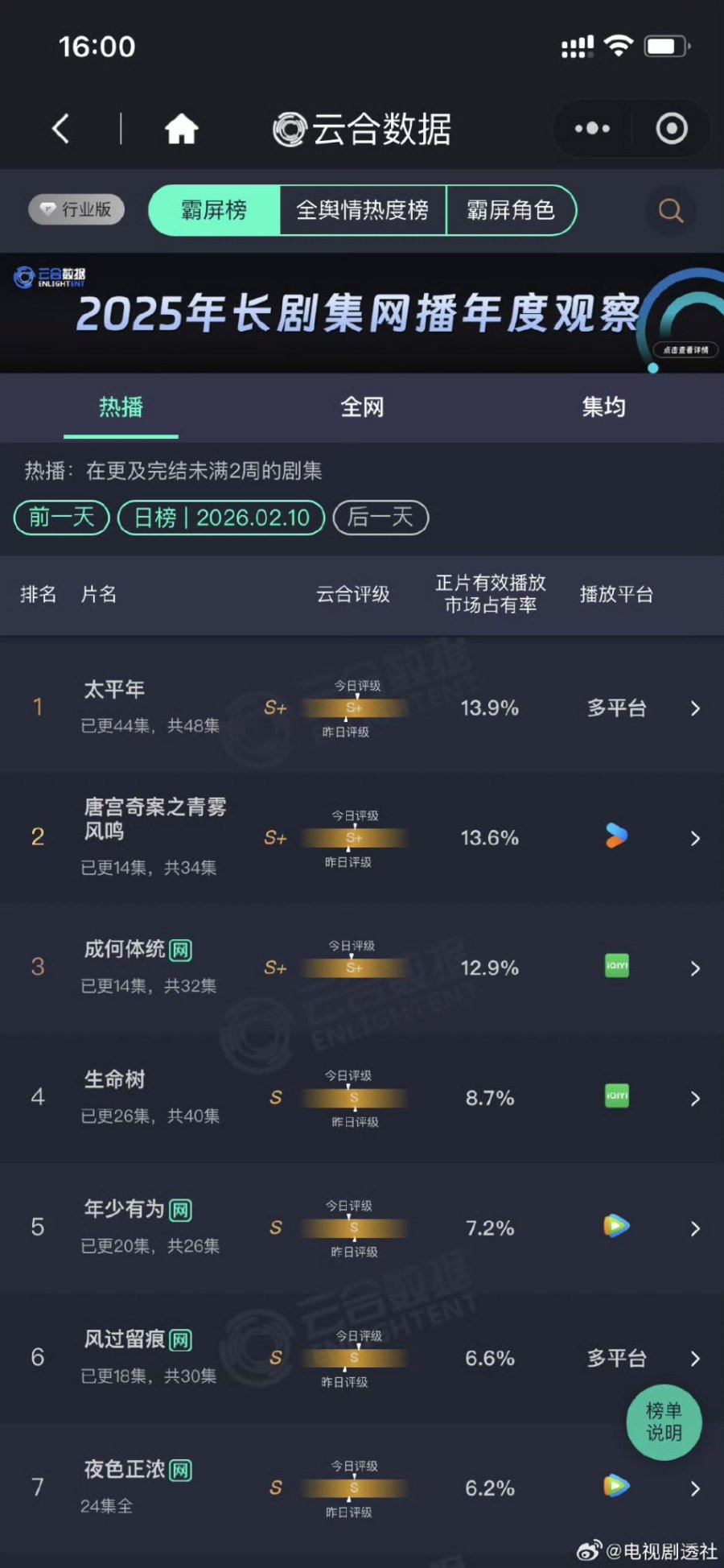Expand details chevron for 太平年
This screenshot has width=724, height=1568.
point(696,708)
